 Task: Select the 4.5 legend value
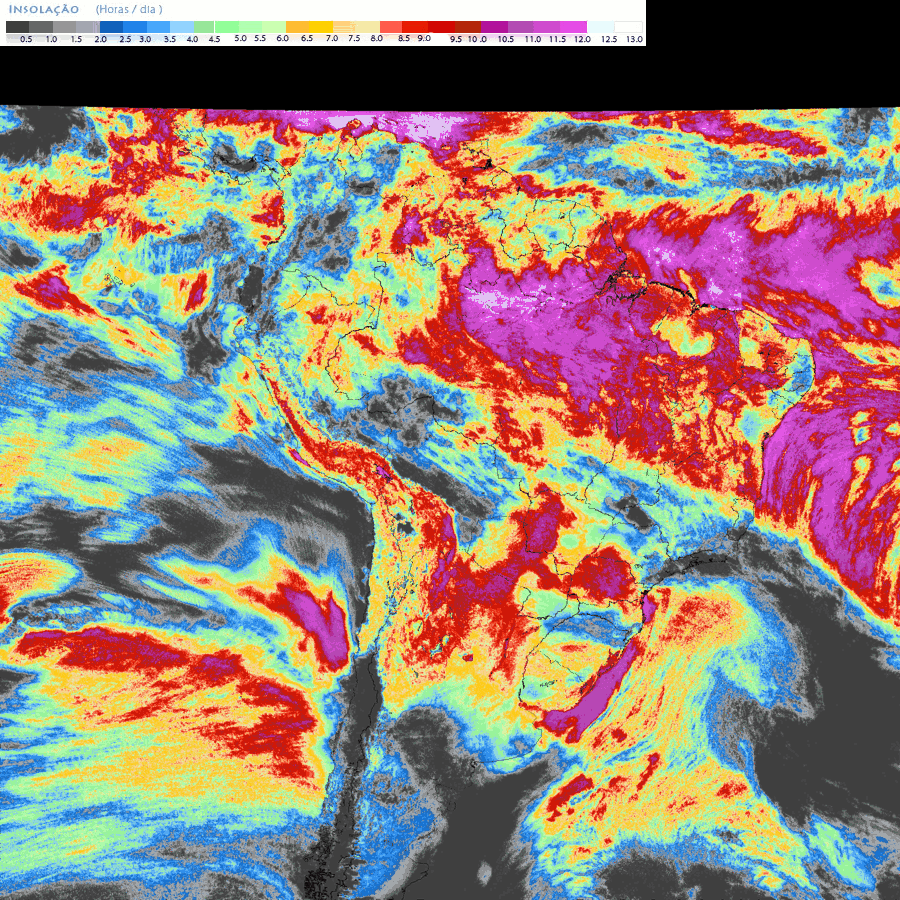(x=214, y=40)
